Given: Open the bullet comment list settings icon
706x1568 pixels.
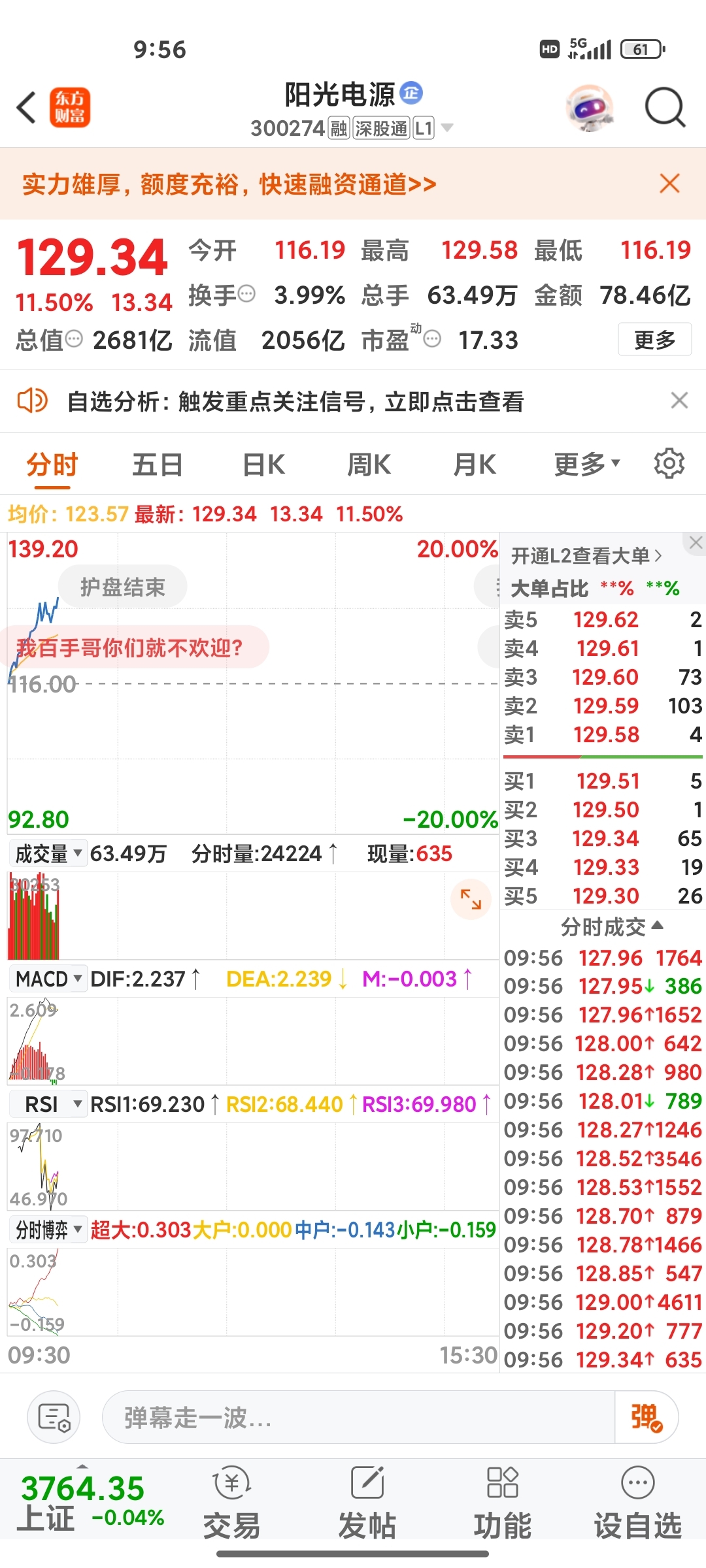Looking at the screenshot, I should point(54,1416).
